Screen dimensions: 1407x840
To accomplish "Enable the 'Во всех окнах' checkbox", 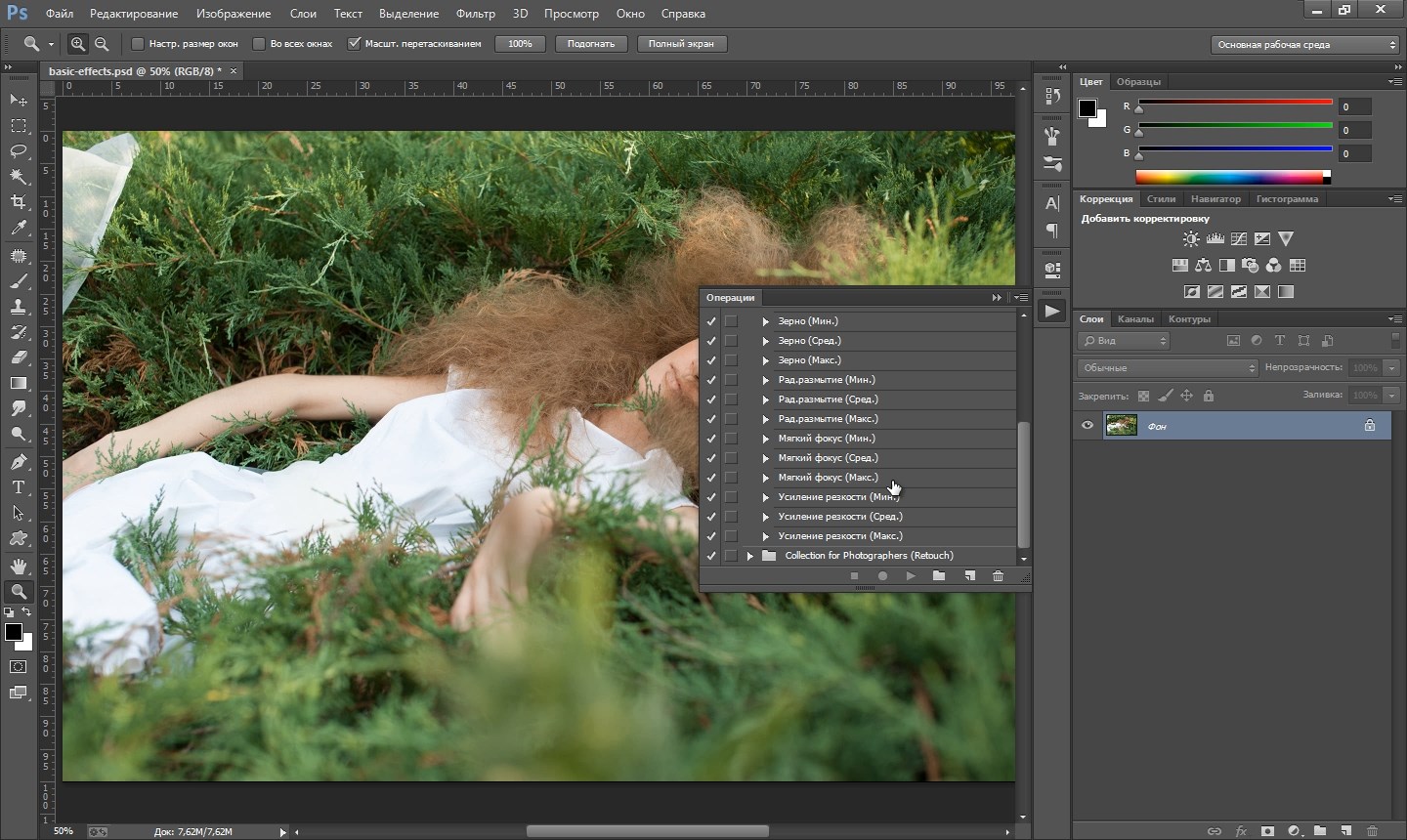I will tap(259, 44).
